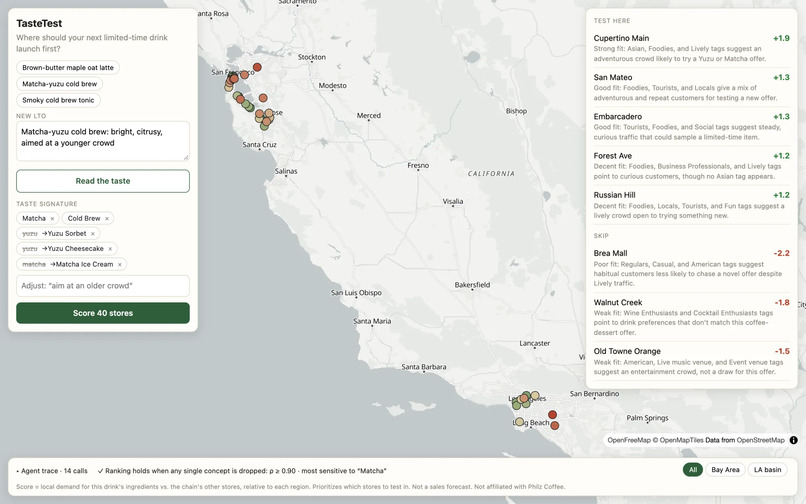This screenshot has width=806, height=504.
Task: Switch region filter to All
Action: [x=693, y=470]
